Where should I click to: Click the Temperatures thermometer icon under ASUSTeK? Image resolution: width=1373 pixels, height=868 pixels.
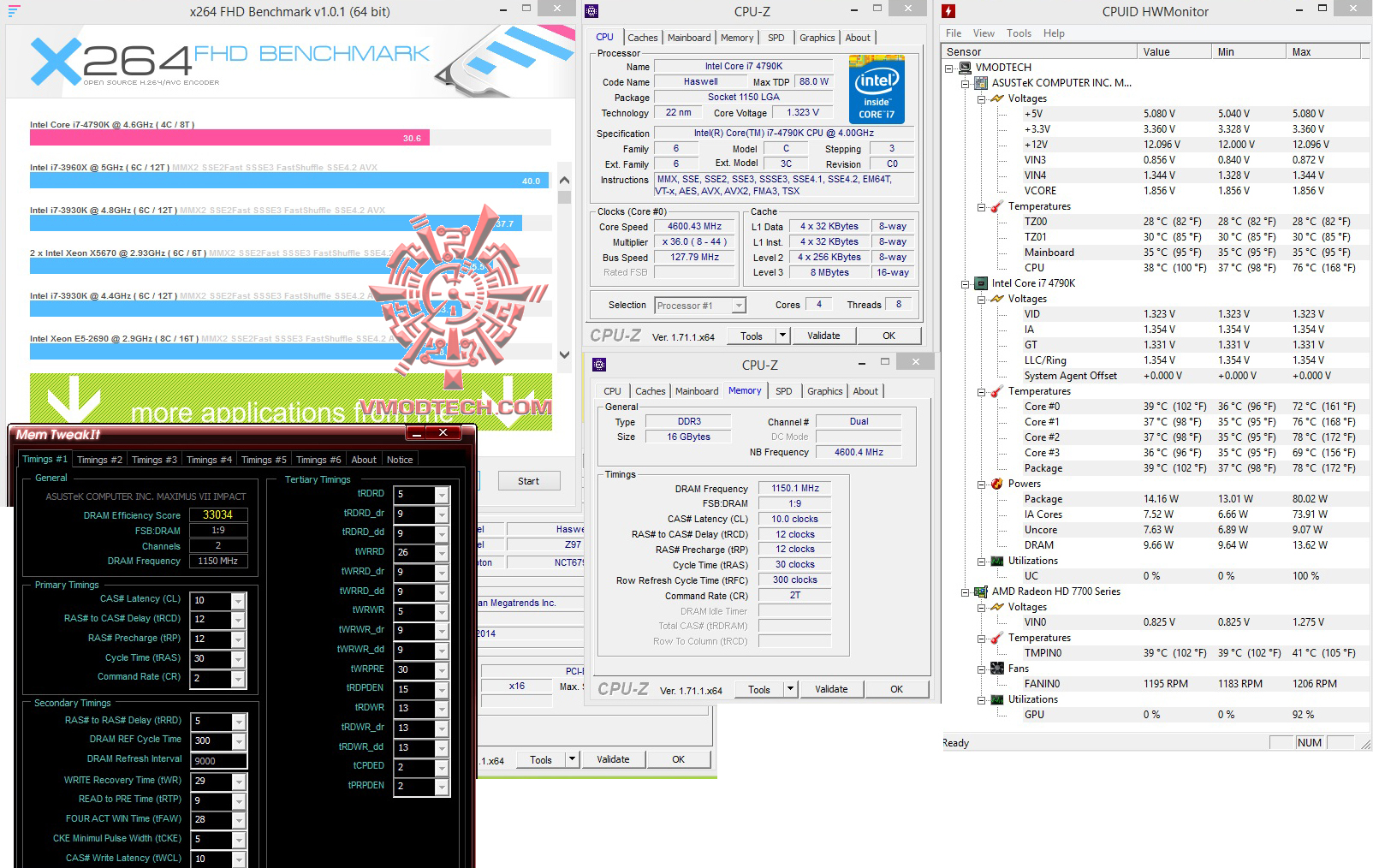pos(996,206)
